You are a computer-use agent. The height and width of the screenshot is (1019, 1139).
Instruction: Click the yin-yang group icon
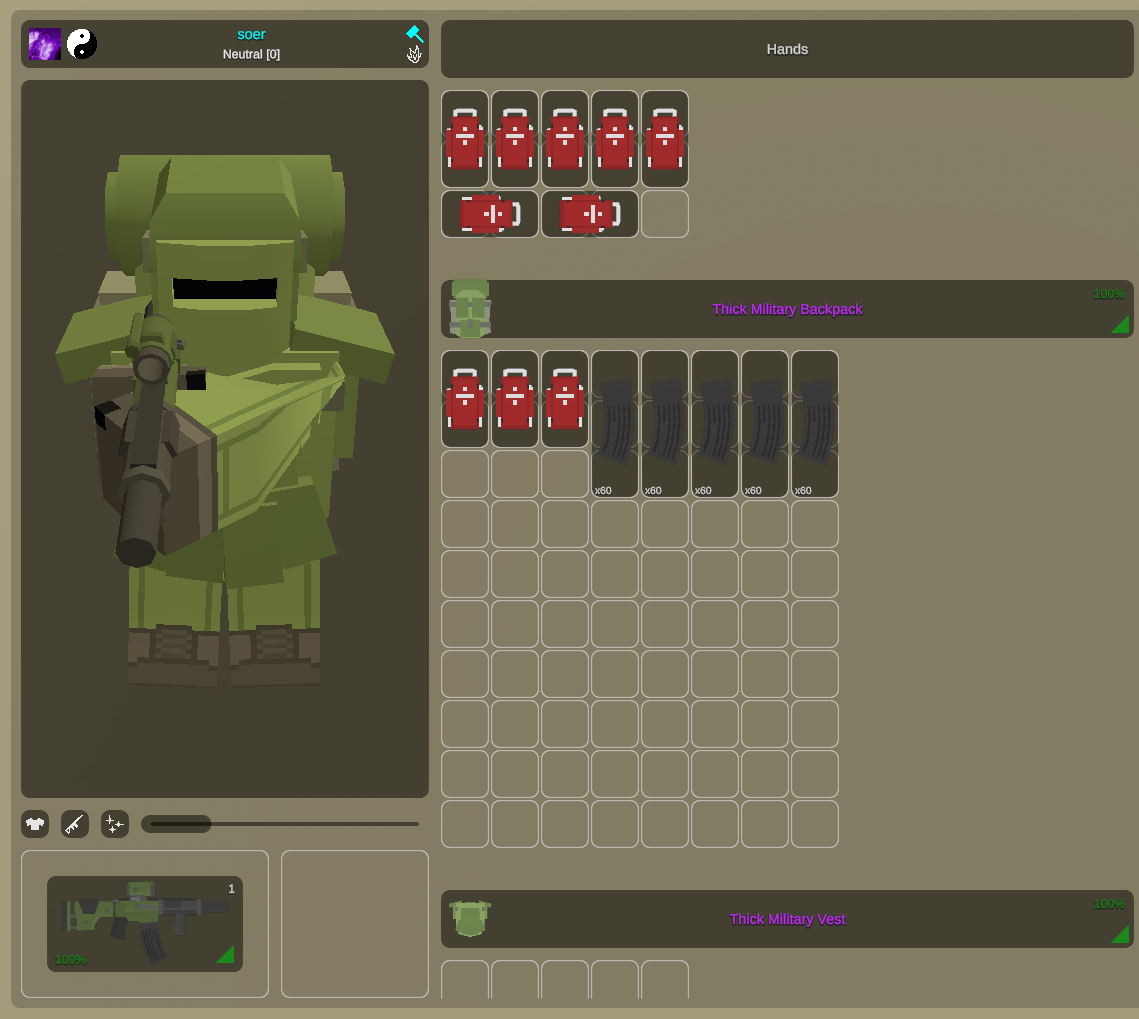[82, 44]
